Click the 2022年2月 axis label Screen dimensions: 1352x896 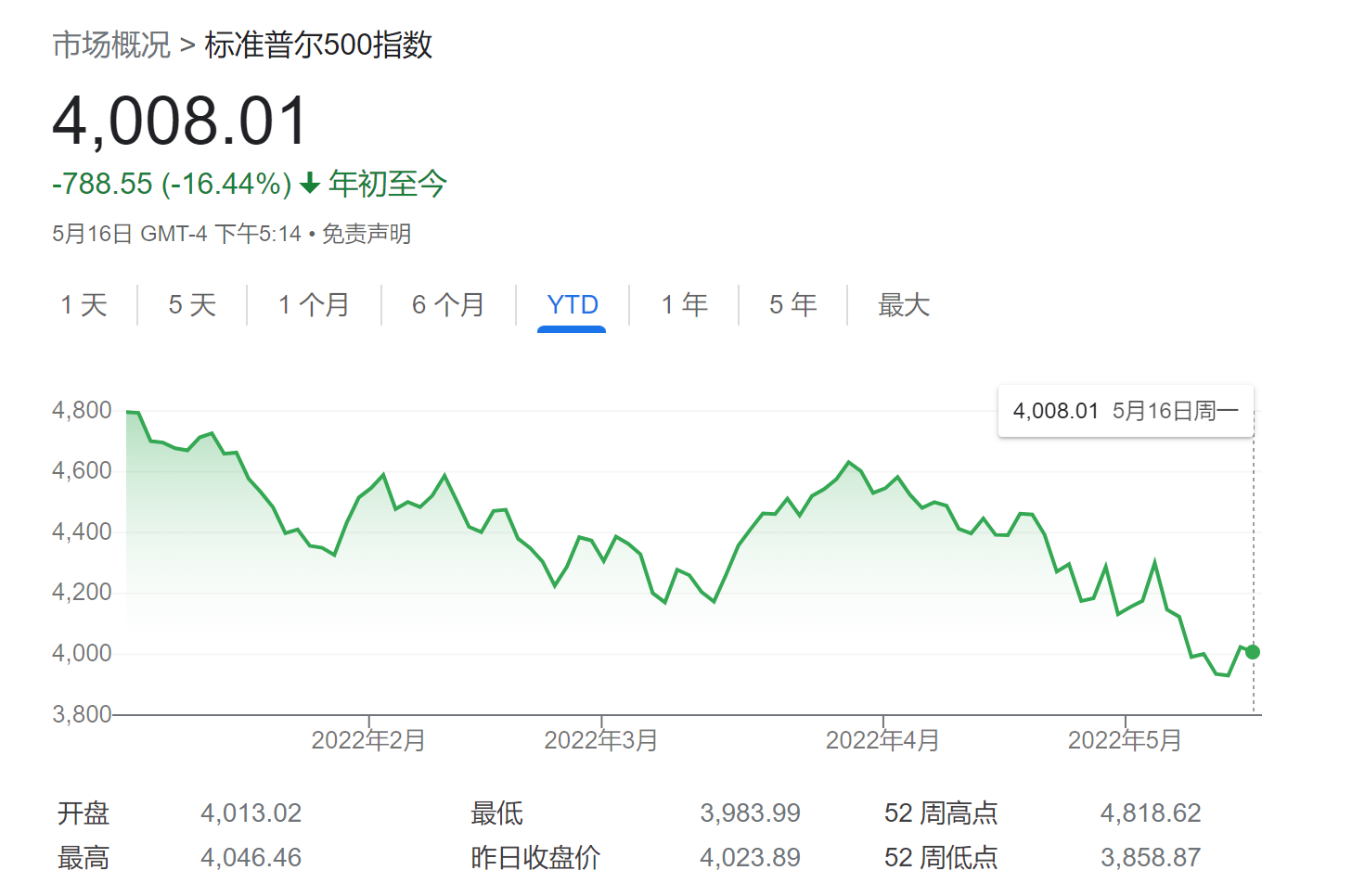coord(368,740)
